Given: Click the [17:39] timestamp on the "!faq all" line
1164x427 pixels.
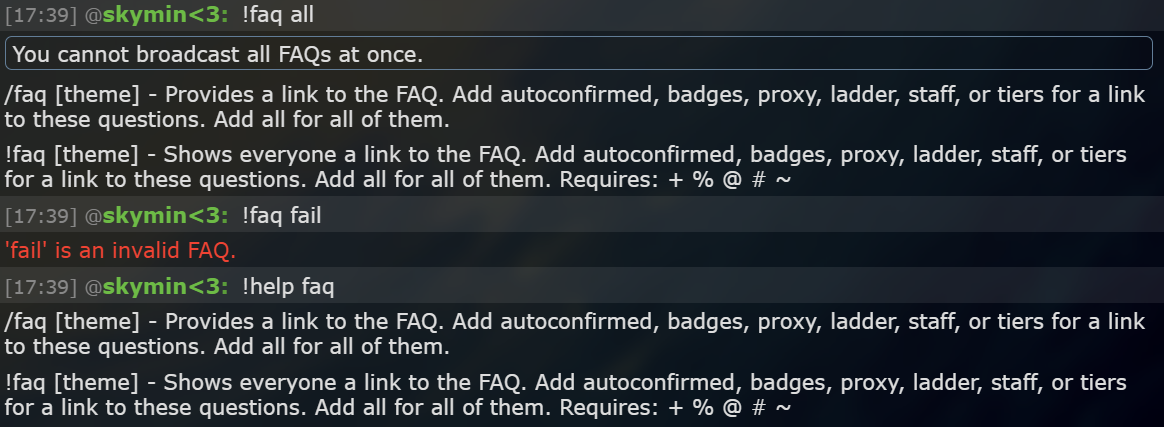Looking at the screenshot, I should tap(41, 15).
